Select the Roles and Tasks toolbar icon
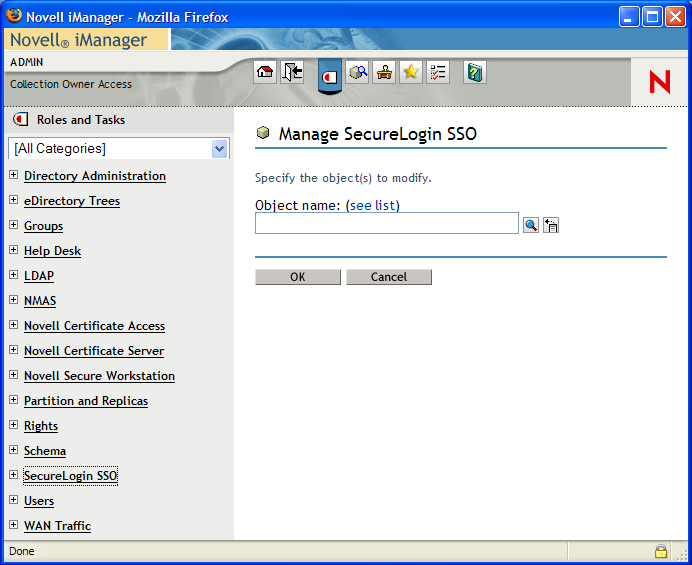Viewport: 692px width, 565px height. (x=330, y=76)
